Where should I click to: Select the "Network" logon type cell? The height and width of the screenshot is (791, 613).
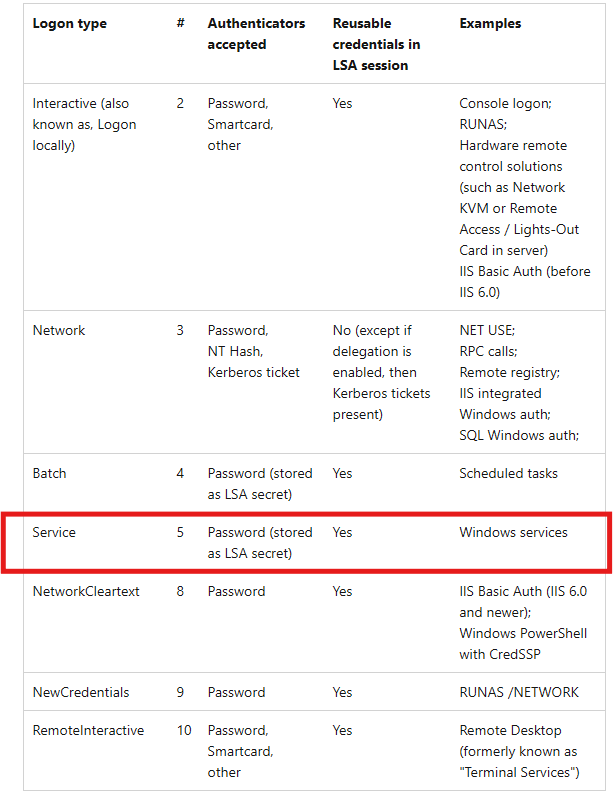coord(59,330)
